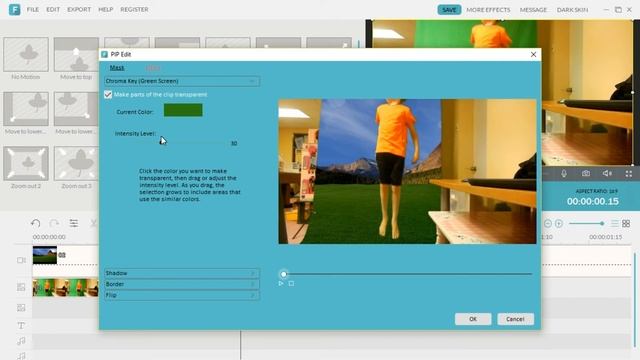Click the timeline zoom slider handle

pyautogui.click(x=602, y=223)
